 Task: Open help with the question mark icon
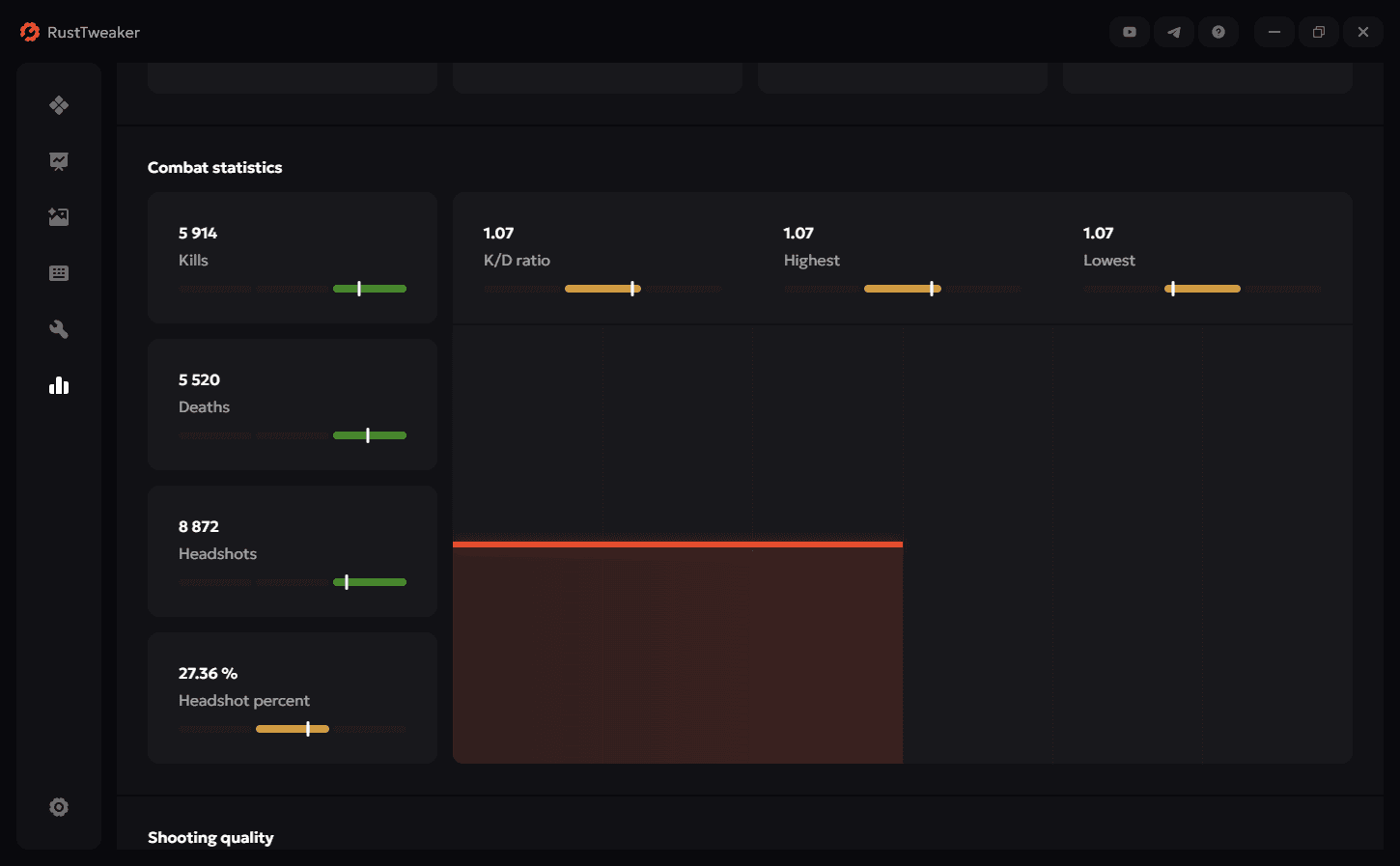click(x=1218, y=32)
